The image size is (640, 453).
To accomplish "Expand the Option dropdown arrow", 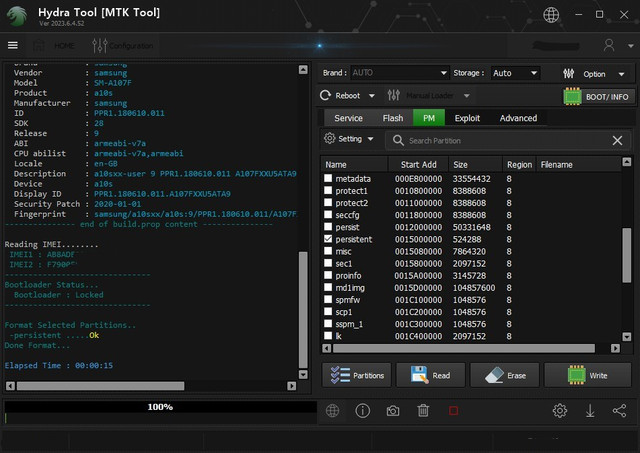I will 621,74.
